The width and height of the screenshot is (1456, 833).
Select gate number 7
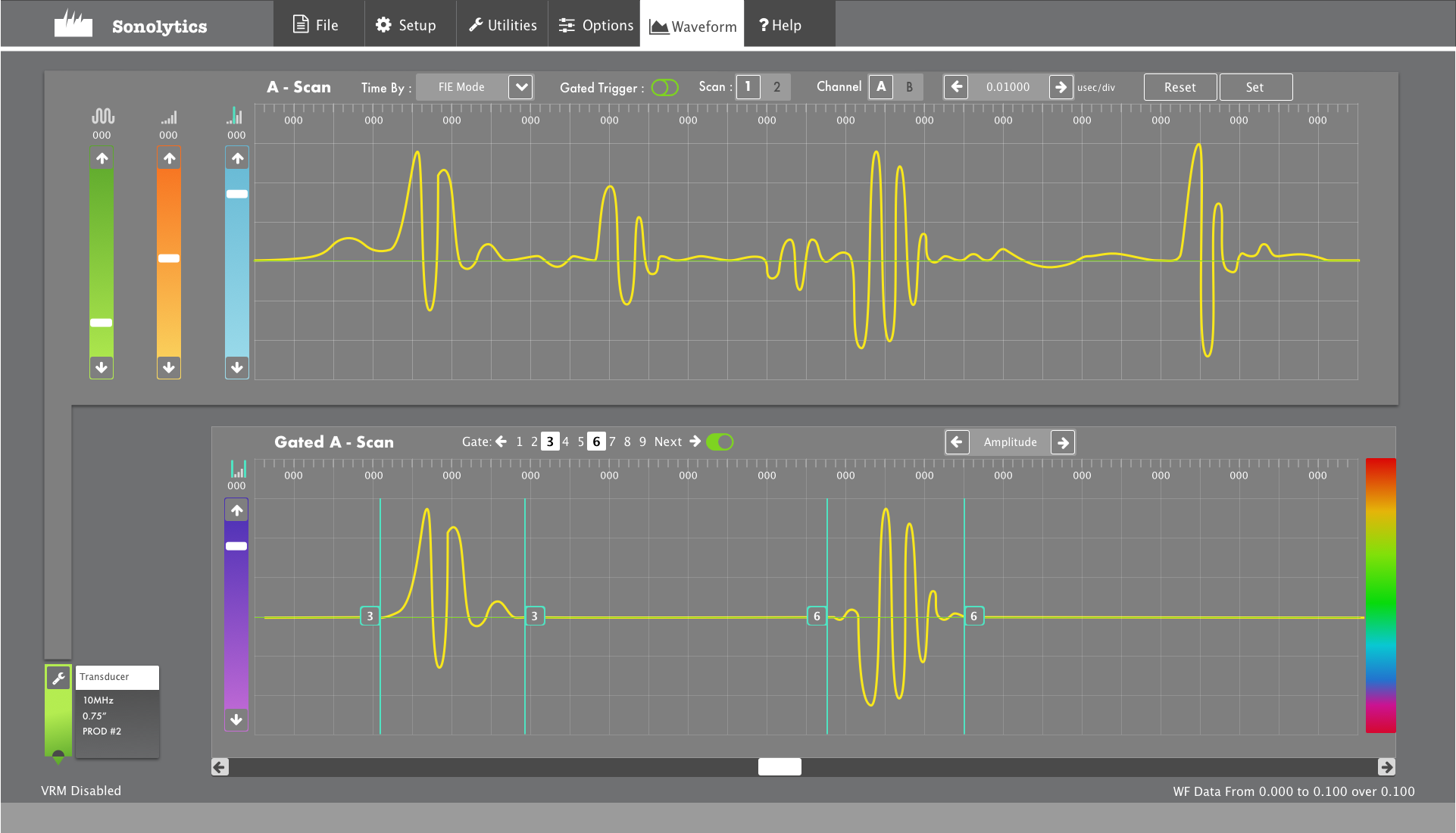pos(612,441)
